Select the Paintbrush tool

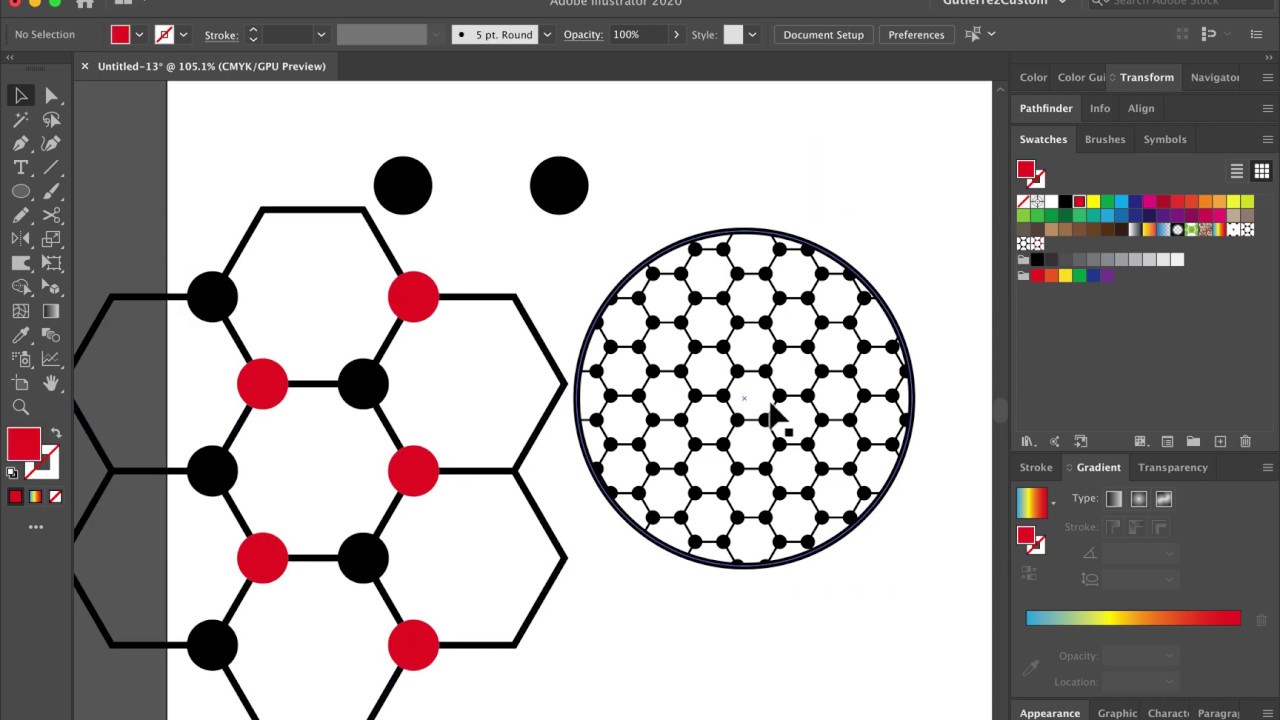pos(51,191)
